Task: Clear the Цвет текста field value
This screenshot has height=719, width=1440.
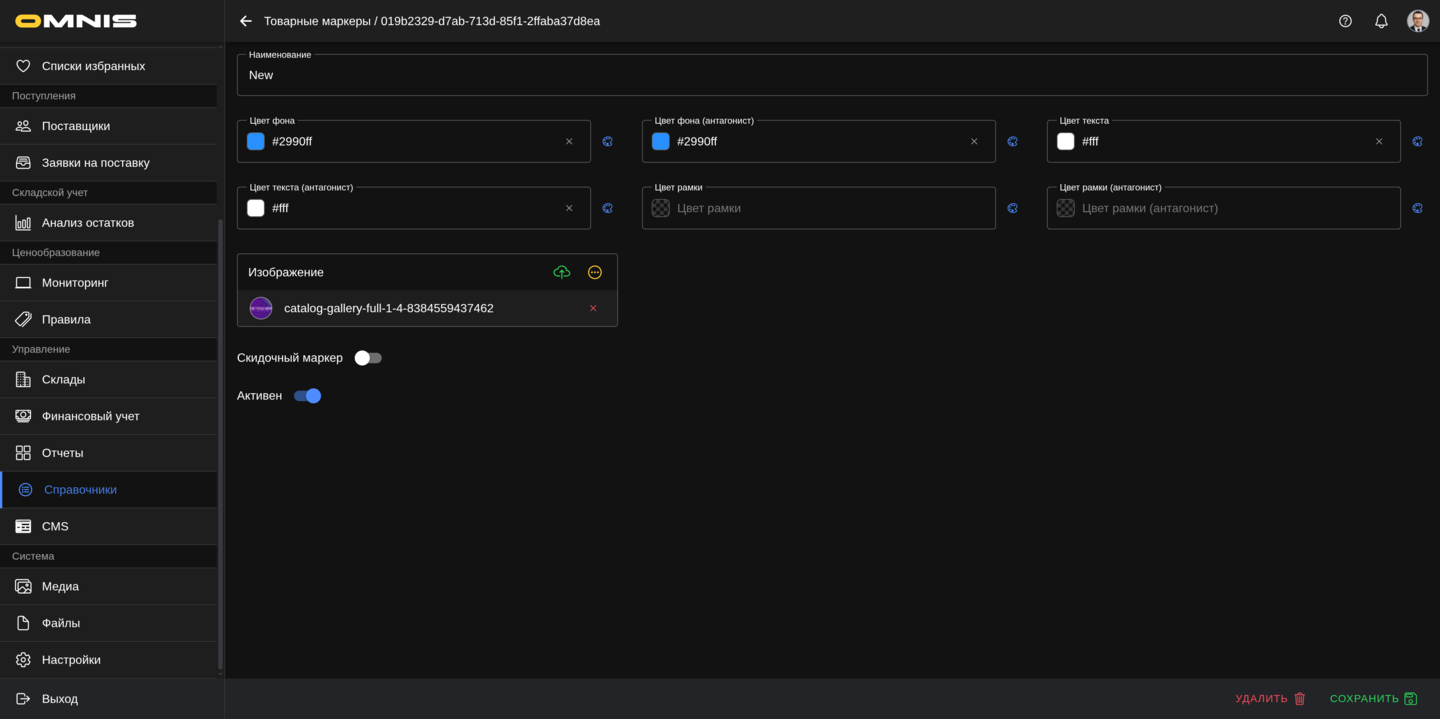Action: [1379, 142]
